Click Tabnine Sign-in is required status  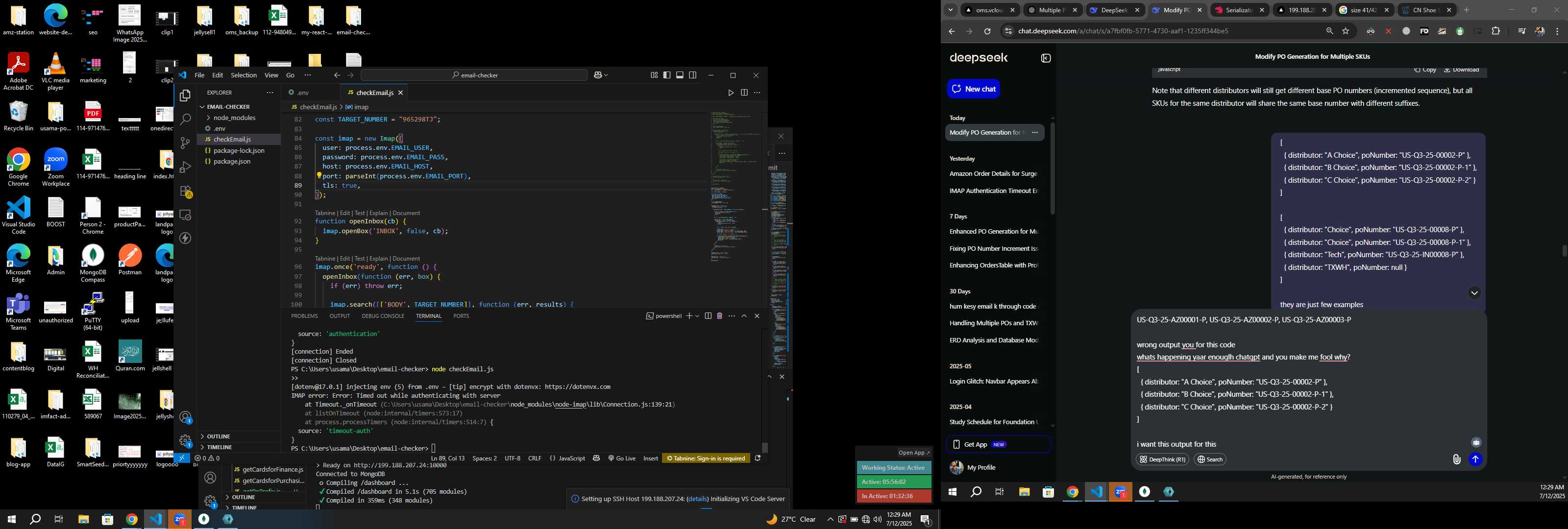coord(706,458)
